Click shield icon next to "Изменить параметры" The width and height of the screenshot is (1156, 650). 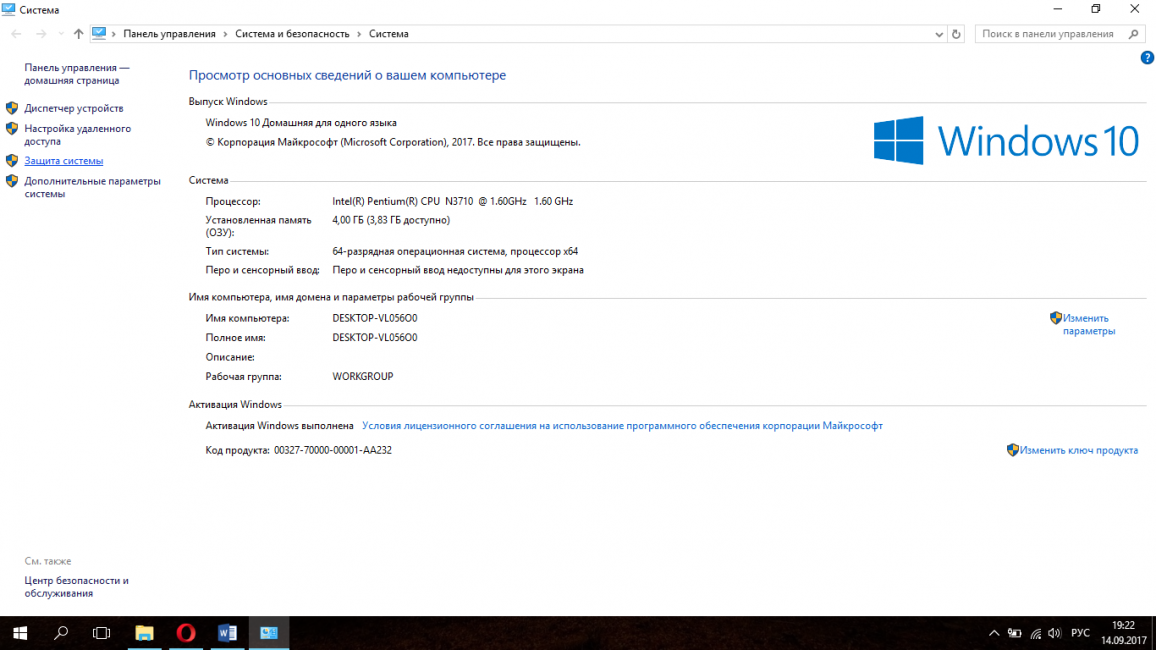[x=1056, y=318]
